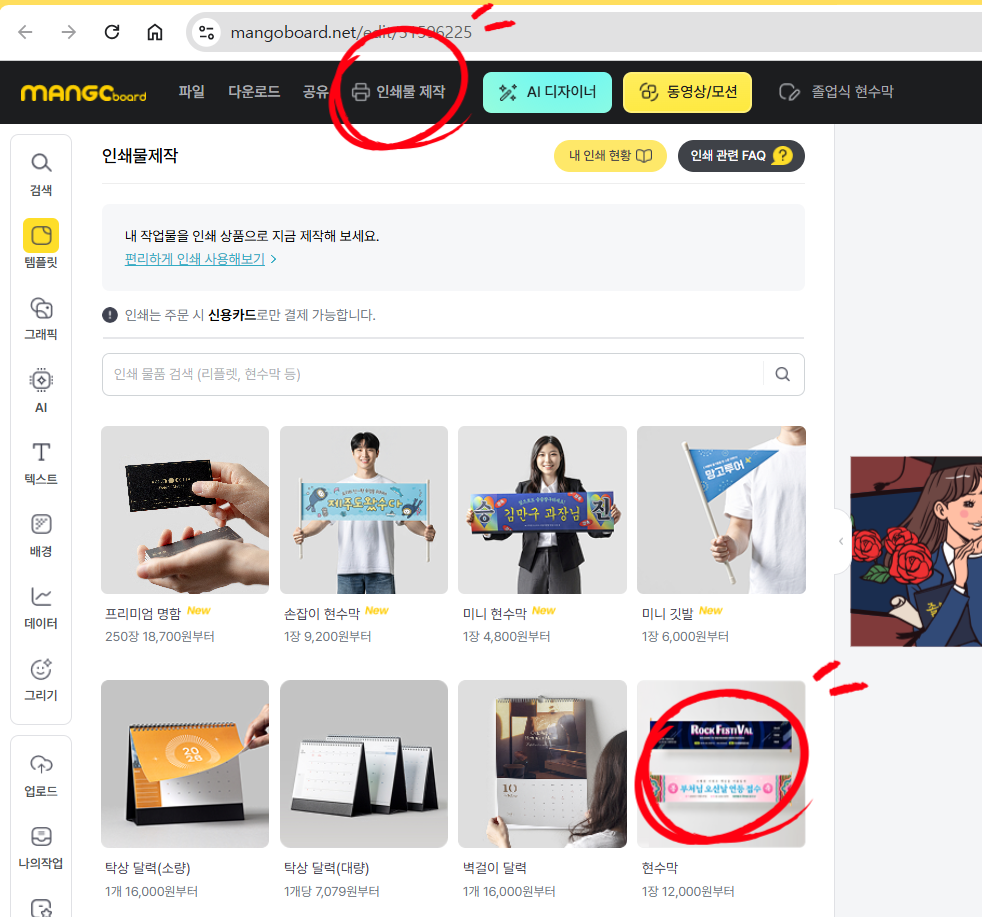The image size is (982, 917).
Task: Click the 동영상/모션 button
Action: (687, 92)
